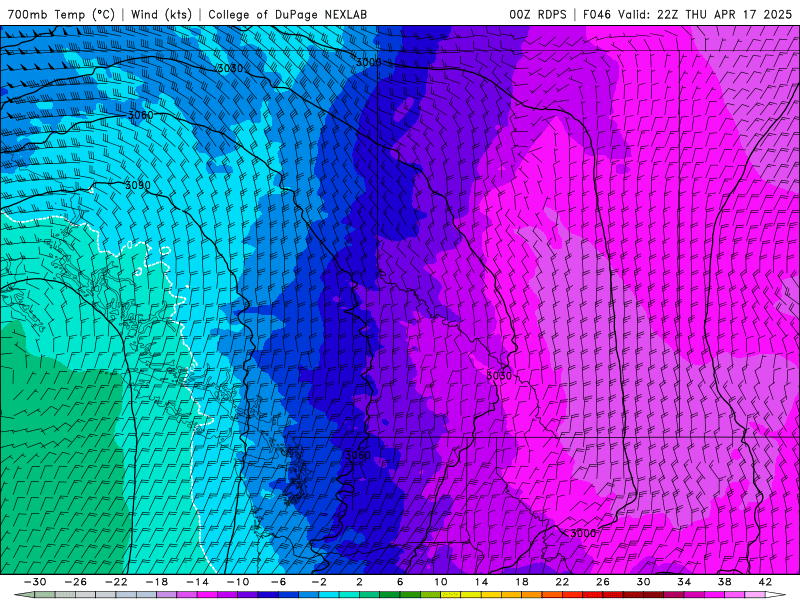Click the 22 temperature scale value
The height and width of the screenshot is (600, 800).
pyautogui.click(x=562, y=582)
